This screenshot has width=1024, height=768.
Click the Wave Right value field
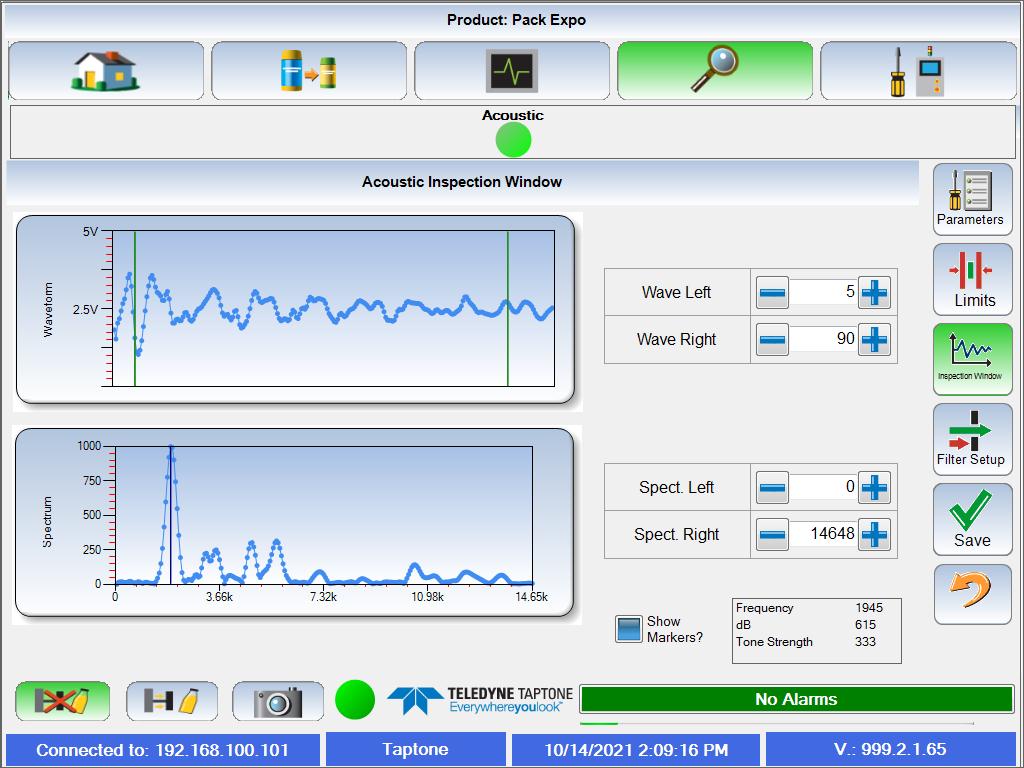tap(823, 339)
